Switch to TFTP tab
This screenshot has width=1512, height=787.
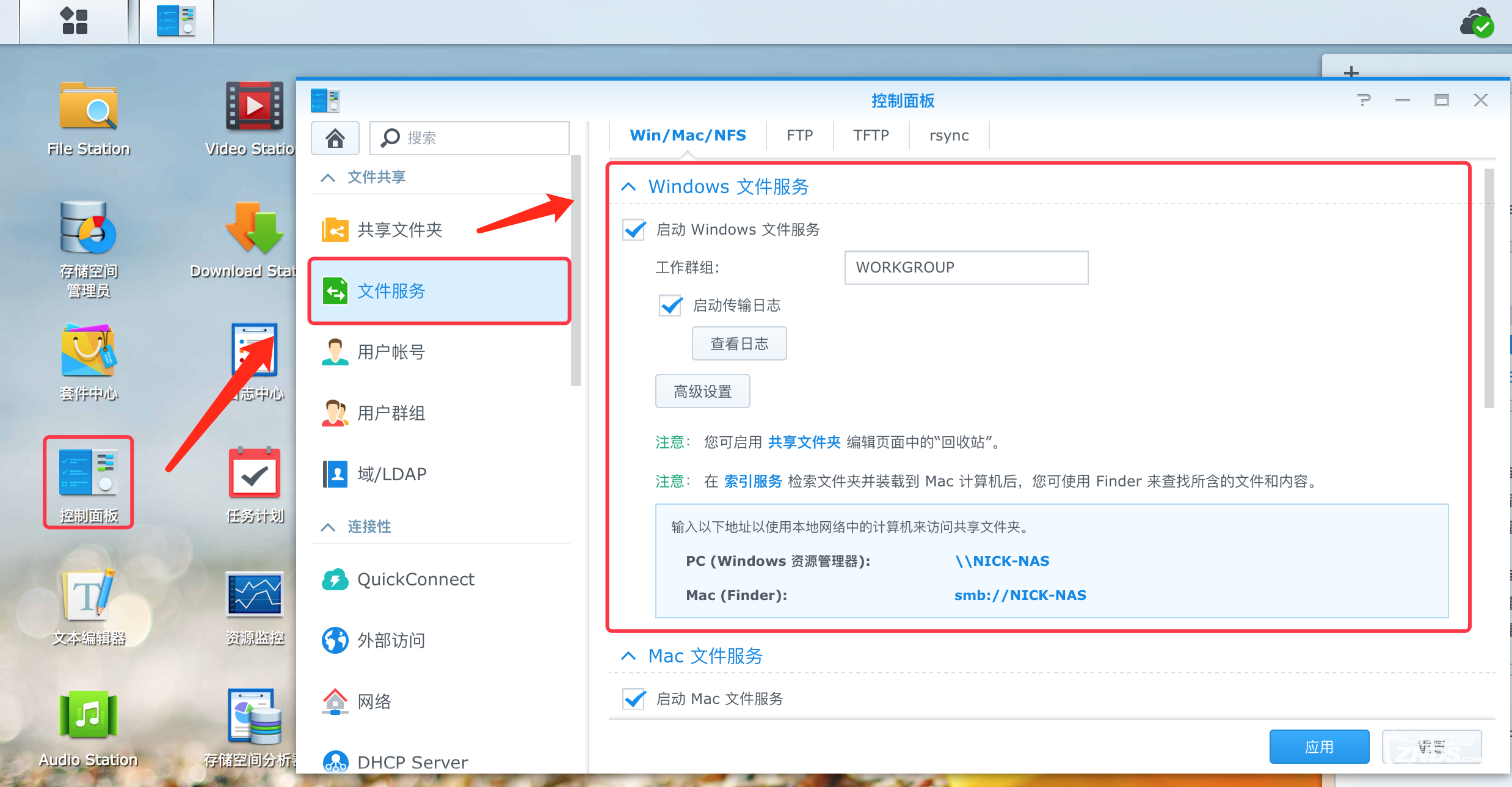(871, 136)
